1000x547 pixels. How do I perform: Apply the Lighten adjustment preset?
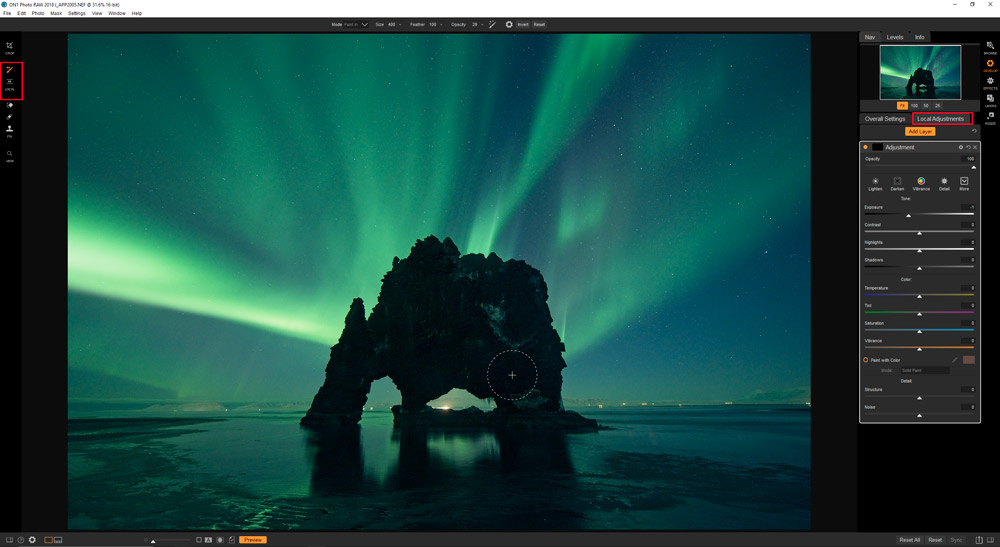point(875,183)
